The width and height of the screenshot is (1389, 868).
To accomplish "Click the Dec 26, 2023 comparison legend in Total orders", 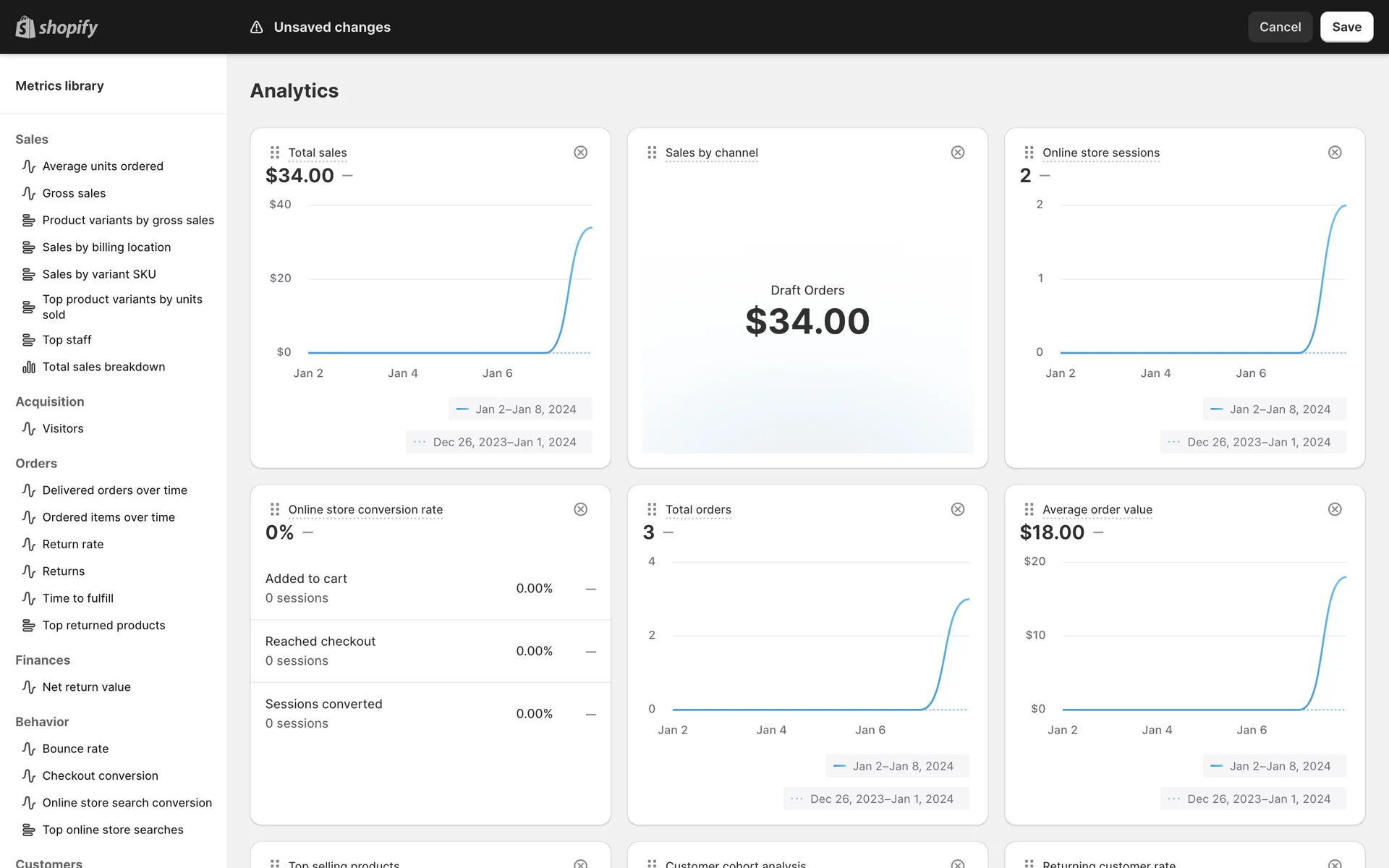I will pyautogui.click(x=876, y=799).
